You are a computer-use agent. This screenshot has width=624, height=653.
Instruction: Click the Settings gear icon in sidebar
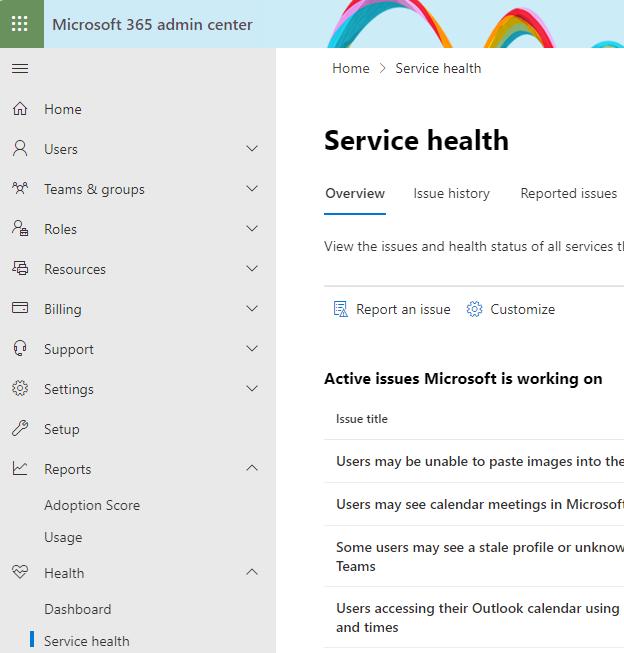pos(20,388)
